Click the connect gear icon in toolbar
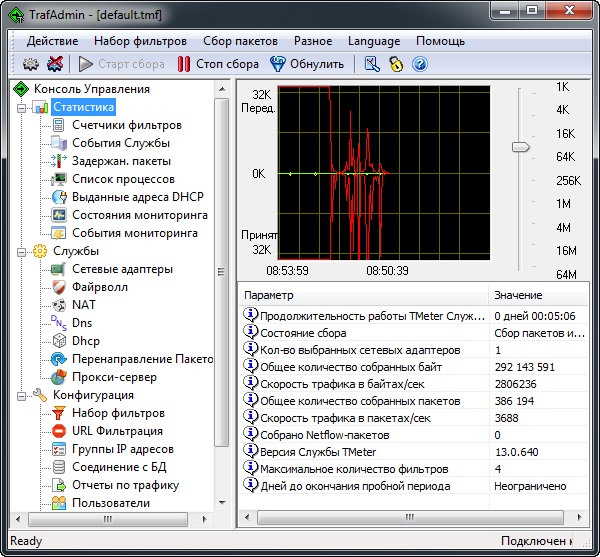 [x=30, y=64]
